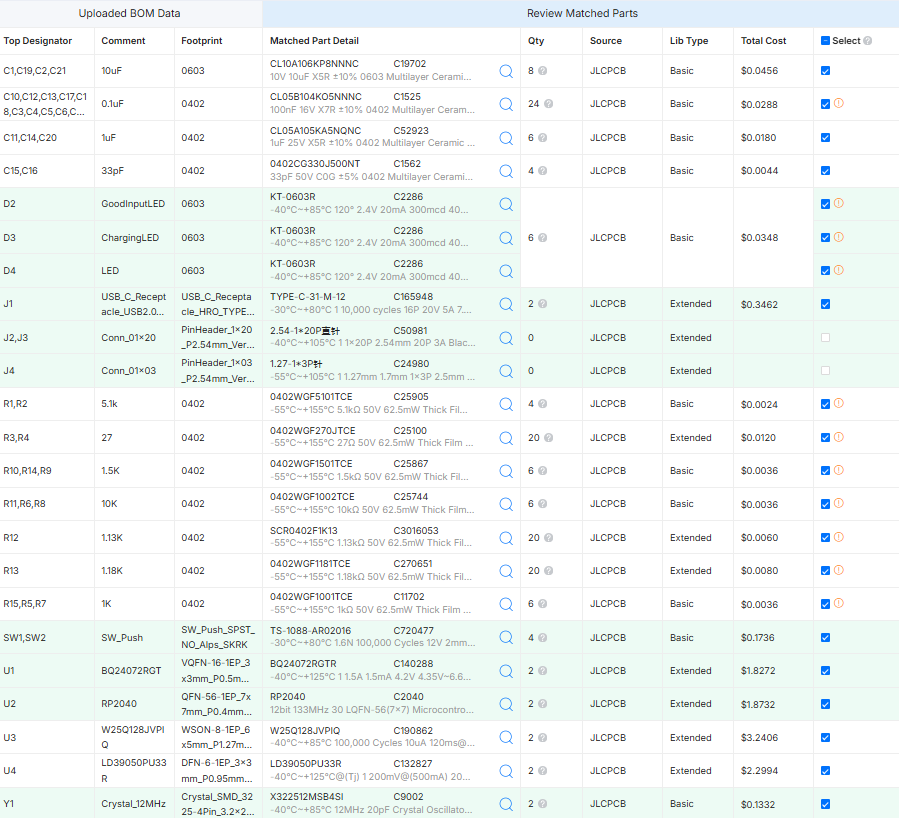Click warning icon in D2 row
The image size is (899, 818).
[838, 203]
